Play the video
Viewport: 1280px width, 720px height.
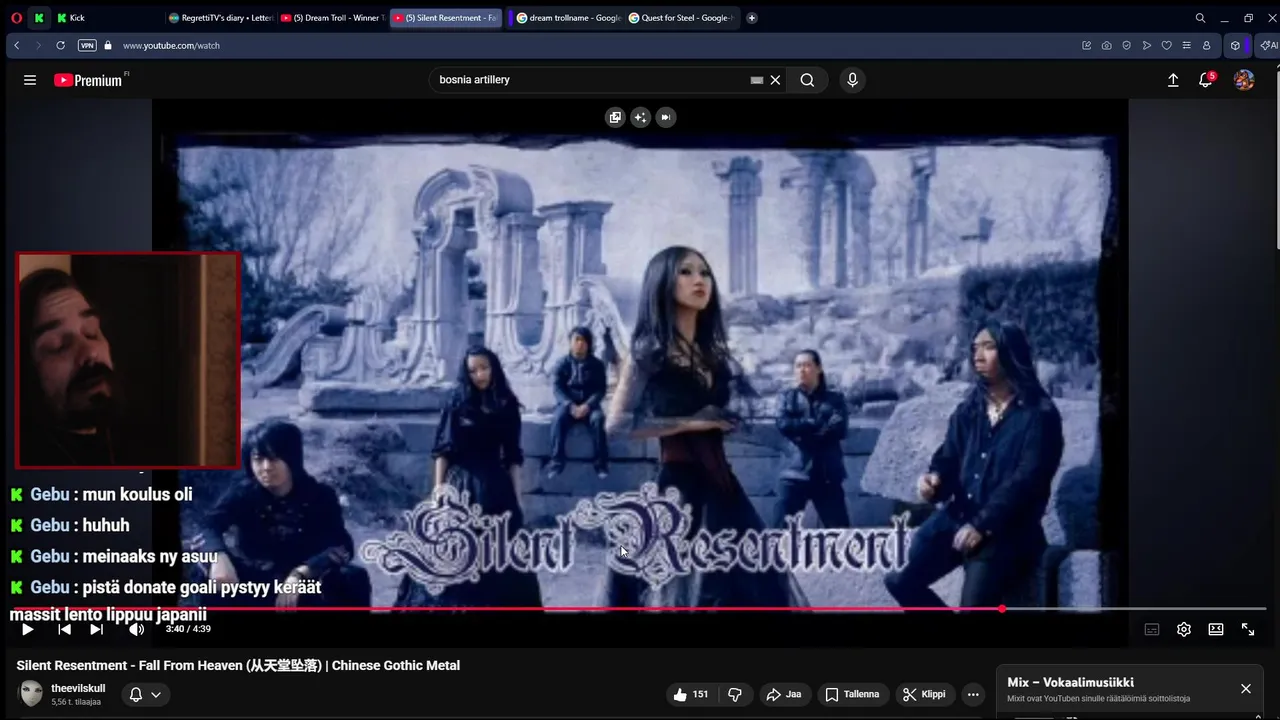[x=27, y=629]
